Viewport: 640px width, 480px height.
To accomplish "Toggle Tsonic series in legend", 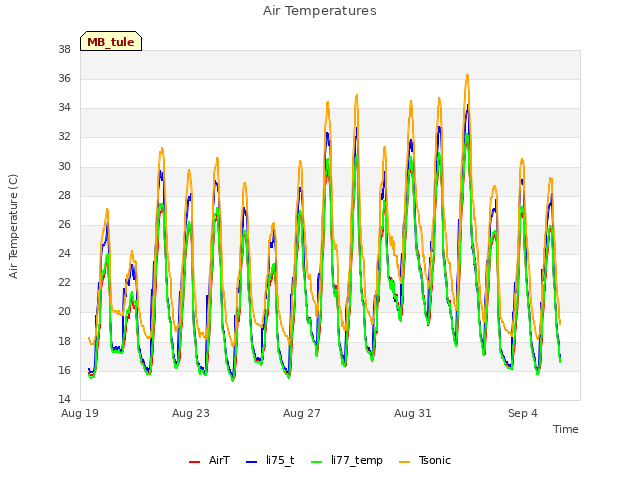I will coord(424,460).
